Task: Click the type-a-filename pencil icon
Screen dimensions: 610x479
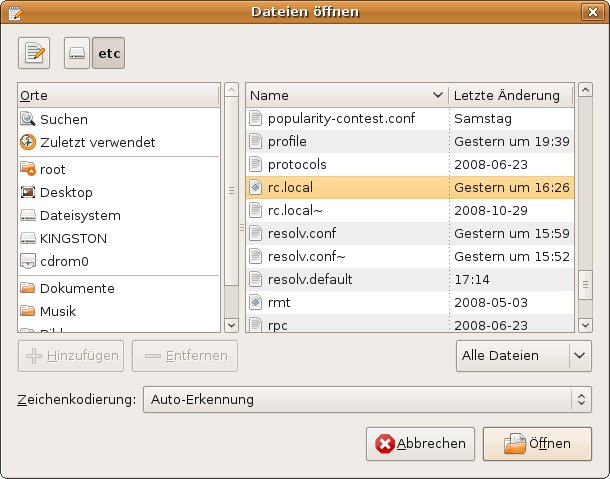Action: point(34,54)
